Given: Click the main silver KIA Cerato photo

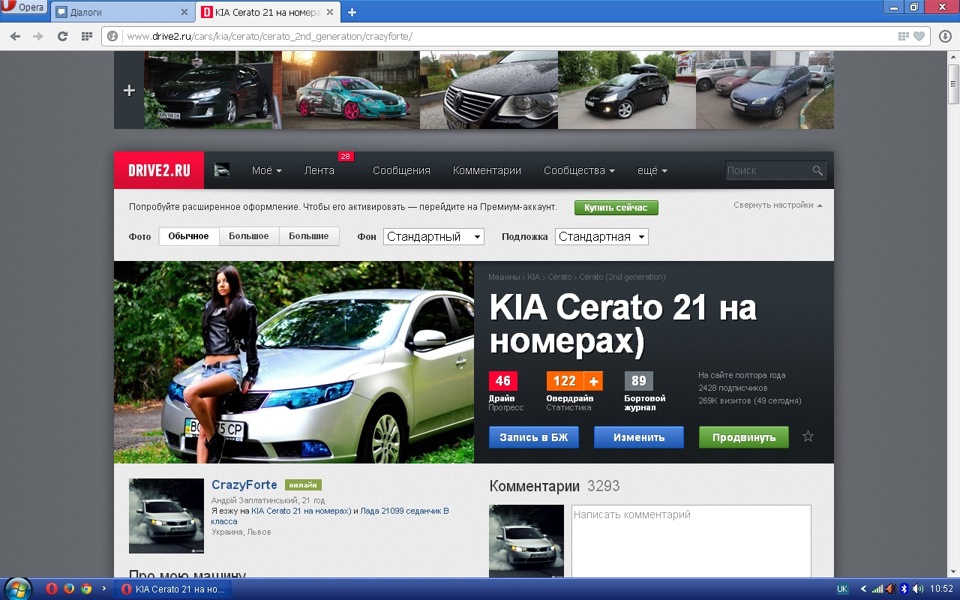Looking at the screenshot, I should tap(294, 362).
